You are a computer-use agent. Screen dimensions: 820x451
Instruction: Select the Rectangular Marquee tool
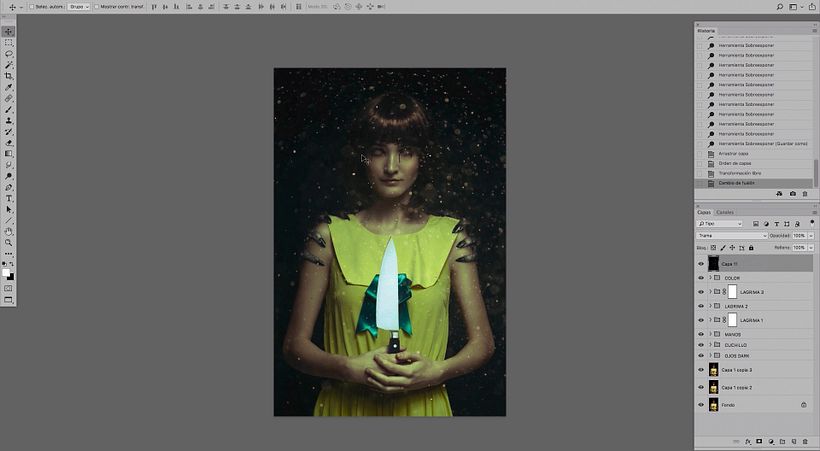pos(8,43)
